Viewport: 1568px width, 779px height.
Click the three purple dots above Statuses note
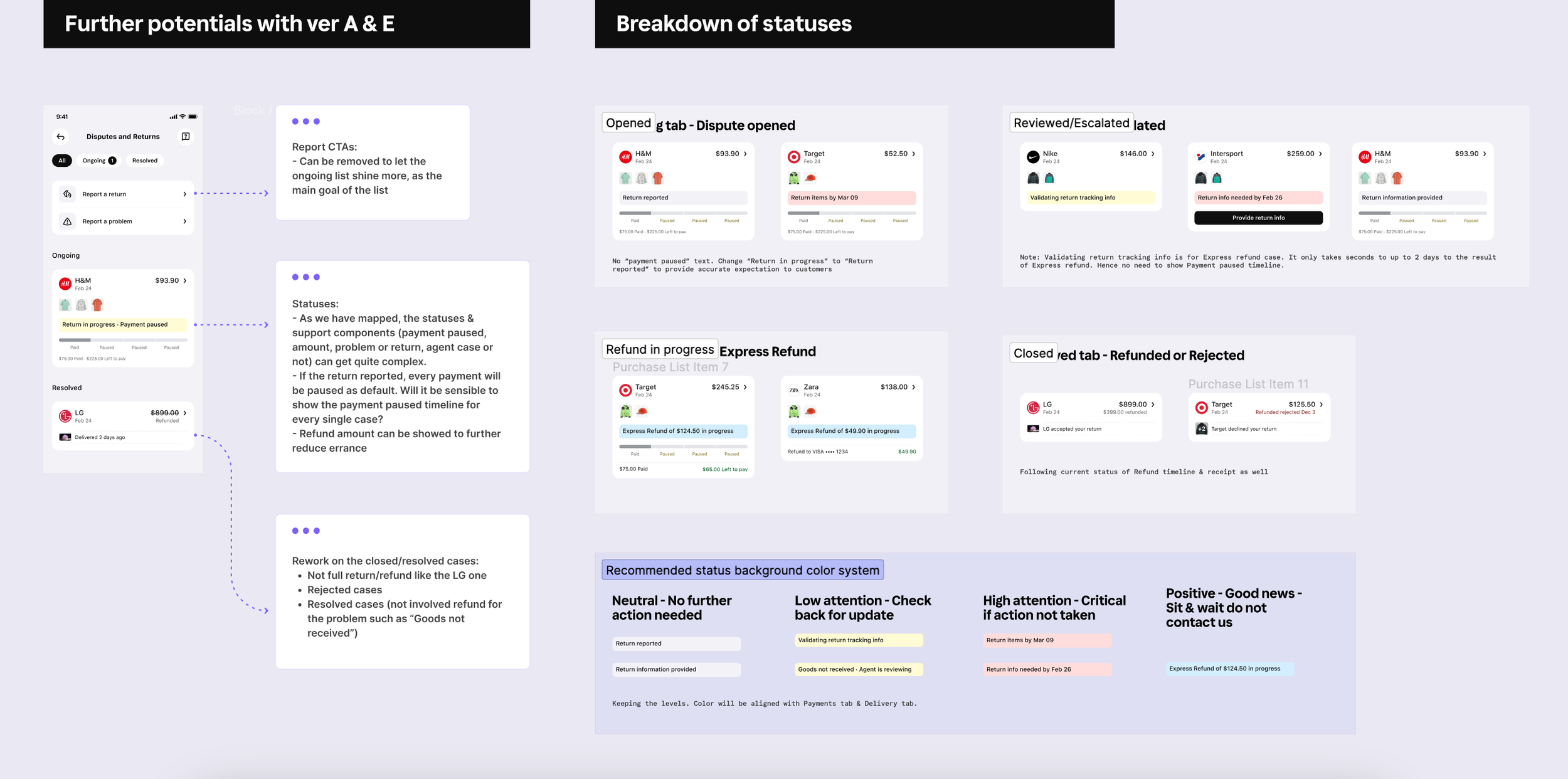306,277
